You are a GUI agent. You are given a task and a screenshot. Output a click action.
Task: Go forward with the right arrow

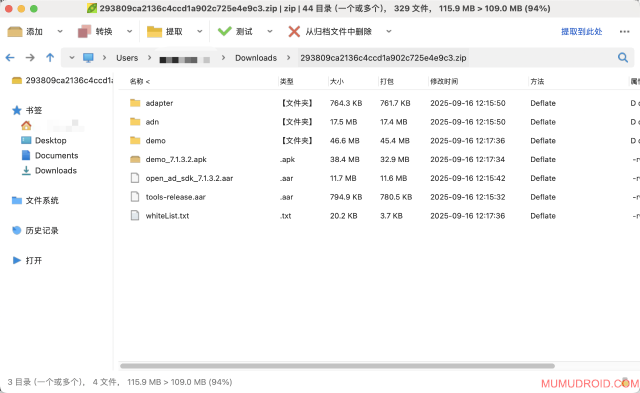click(30, 58)
